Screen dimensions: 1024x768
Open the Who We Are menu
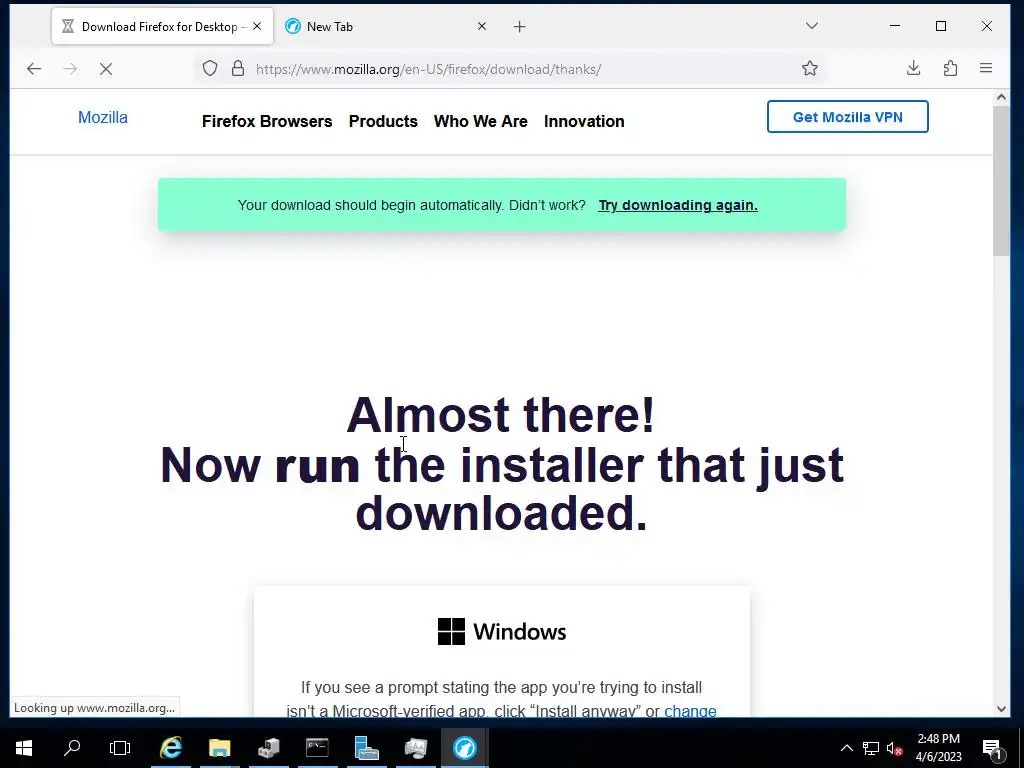click(x=481, y=121)
